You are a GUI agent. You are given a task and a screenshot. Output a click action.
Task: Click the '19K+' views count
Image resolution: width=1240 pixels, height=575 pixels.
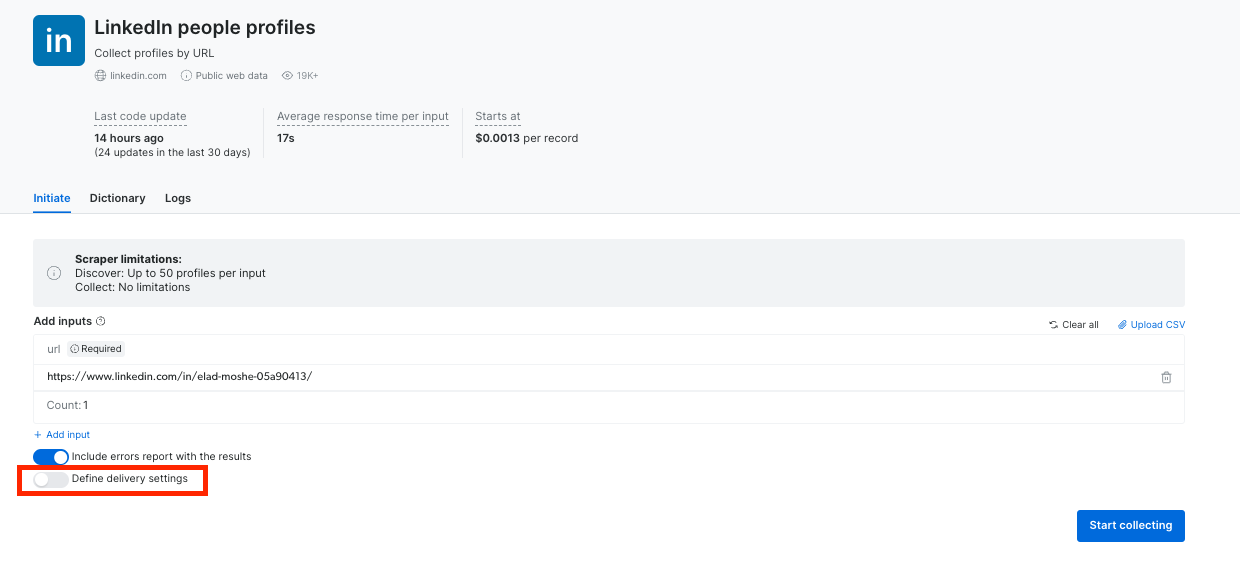point(308,76)
